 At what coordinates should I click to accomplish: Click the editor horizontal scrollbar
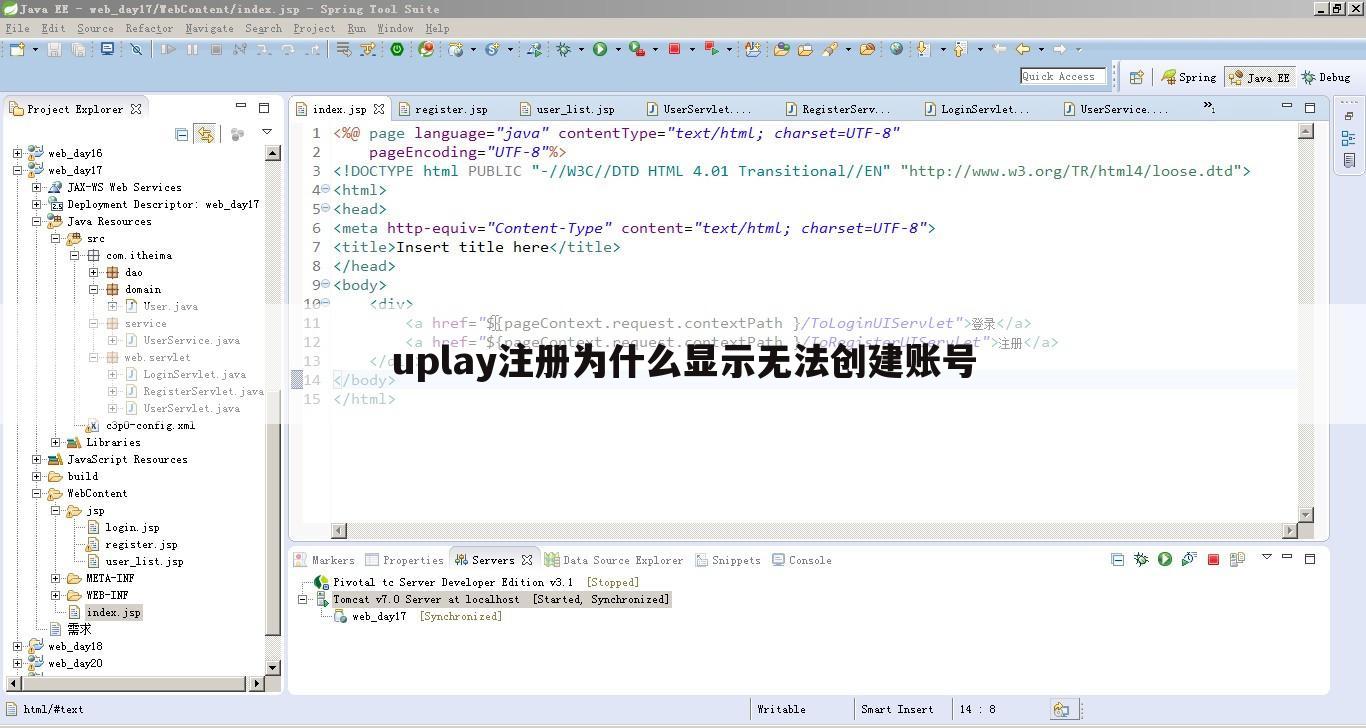tap(814, 530)
